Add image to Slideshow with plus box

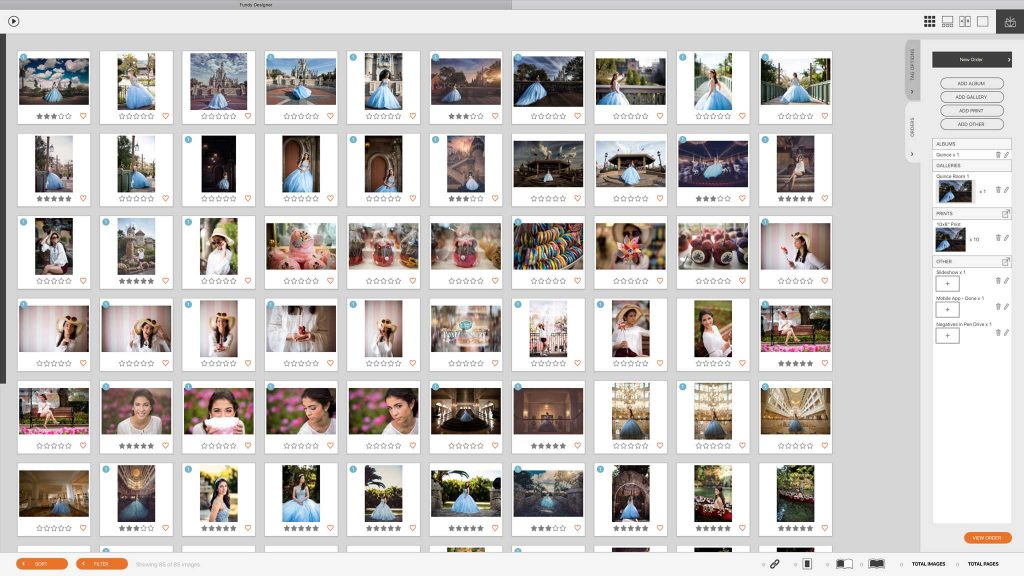coord(948,283)
